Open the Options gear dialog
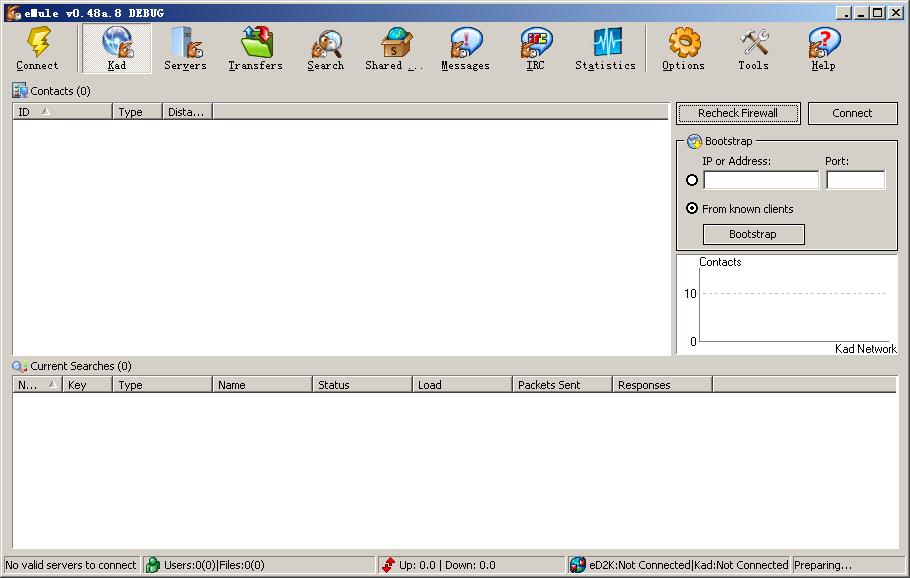The image size is (910, 578). [x=683, y=49]
